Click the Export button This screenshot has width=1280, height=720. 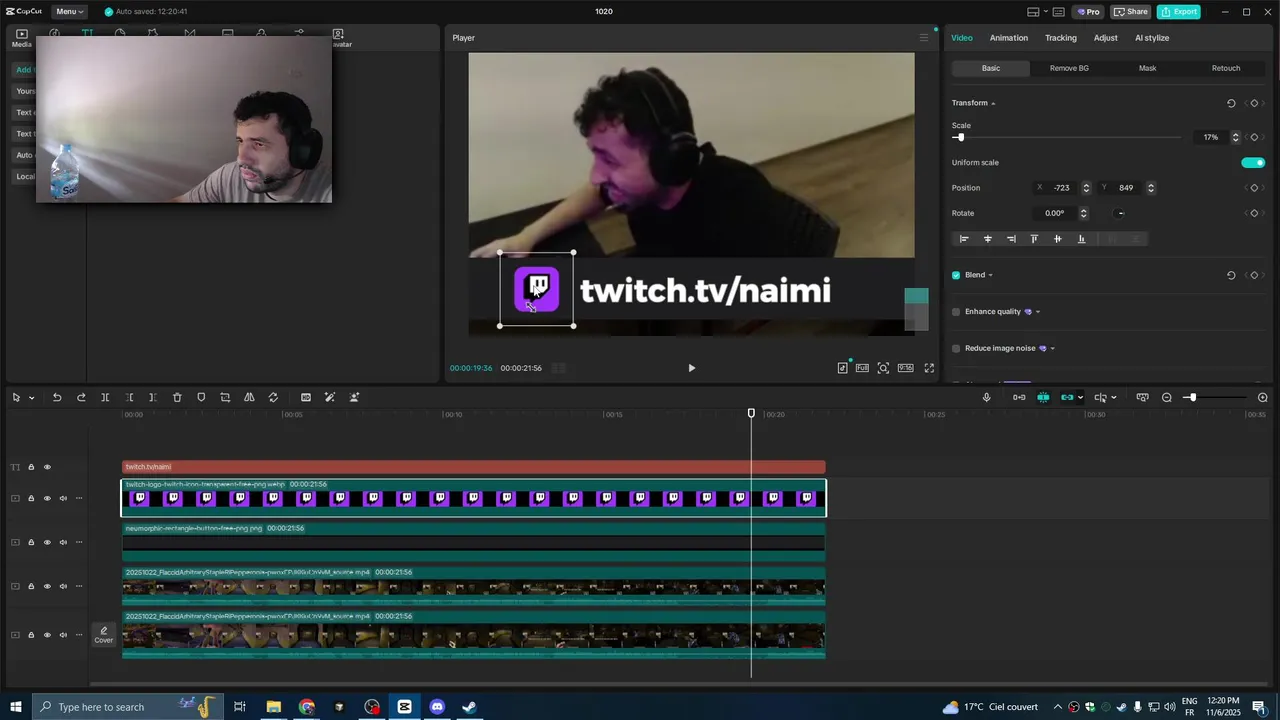click(x=1179, y=12)
